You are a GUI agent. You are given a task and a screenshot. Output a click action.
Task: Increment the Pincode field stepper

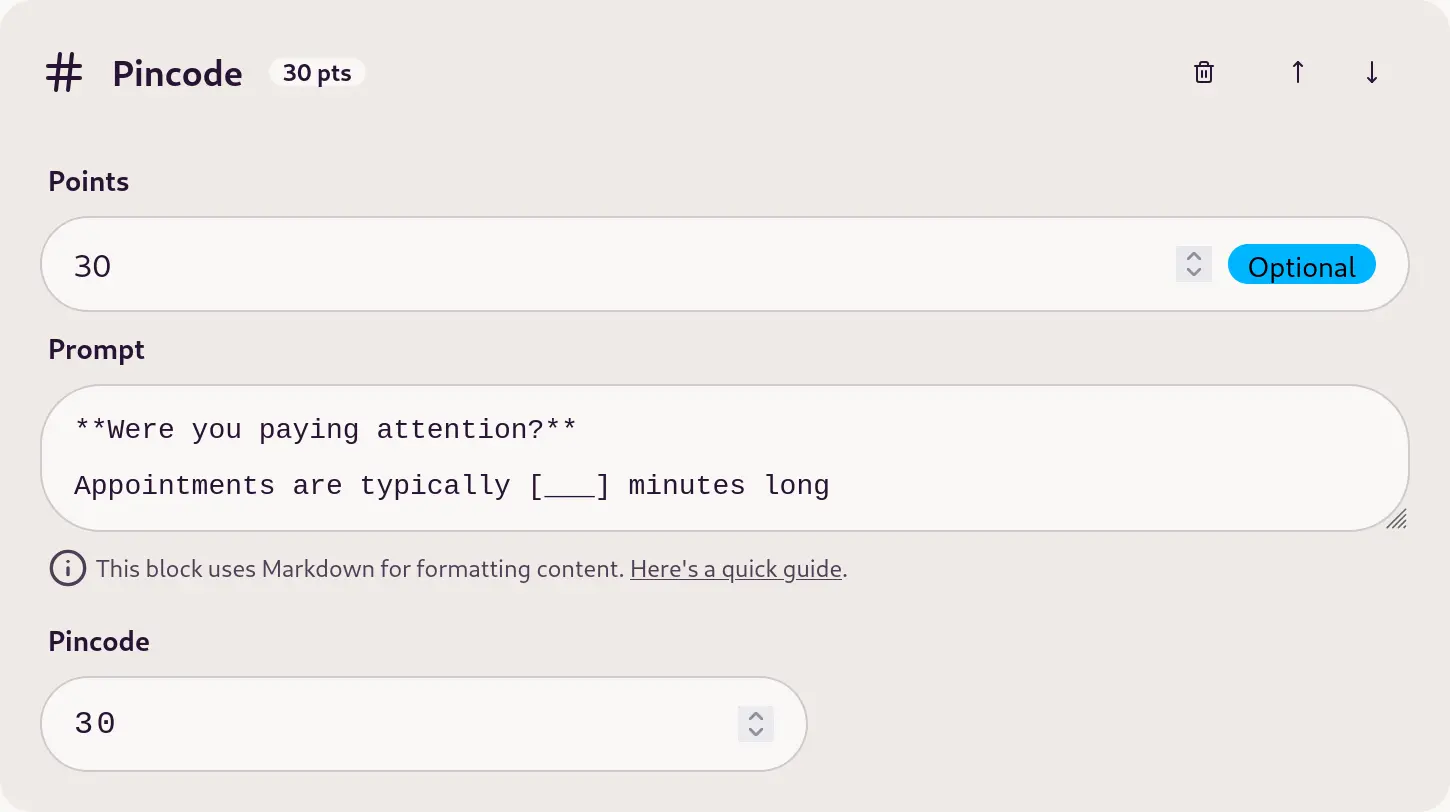tap(756, 716)
